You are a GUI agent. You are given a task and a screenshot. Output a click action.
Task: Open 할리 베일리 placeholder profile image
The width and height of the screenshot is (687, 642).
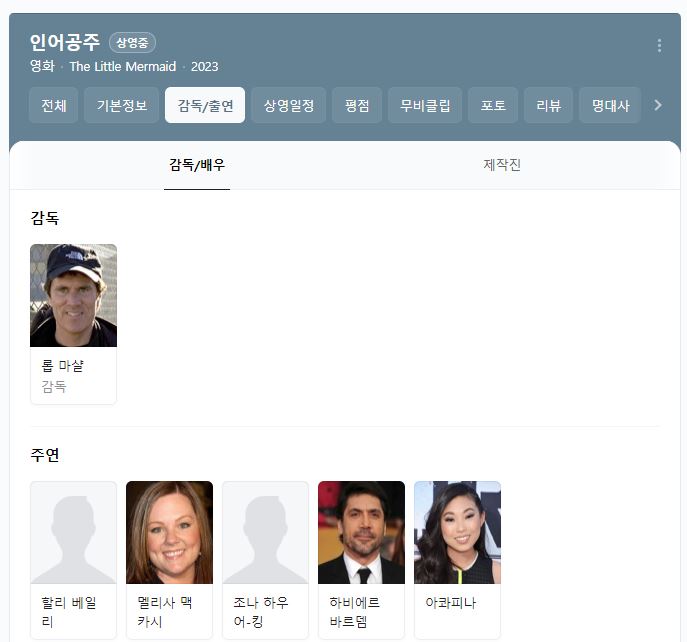[x=74, y=532]
